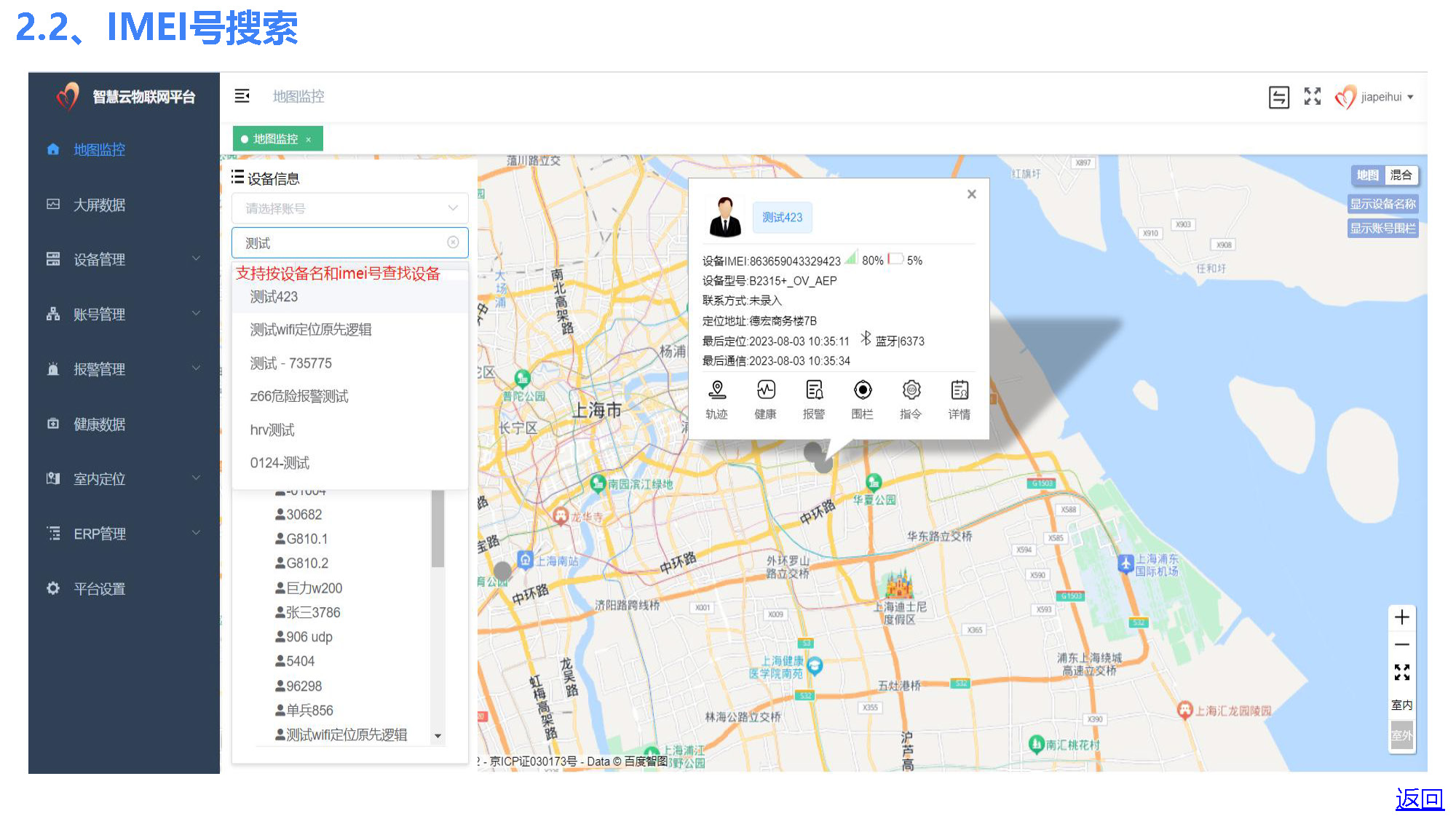Click the map fullscreen icon below zoom
The image size is (1456, 819).
coord(1402,672)
